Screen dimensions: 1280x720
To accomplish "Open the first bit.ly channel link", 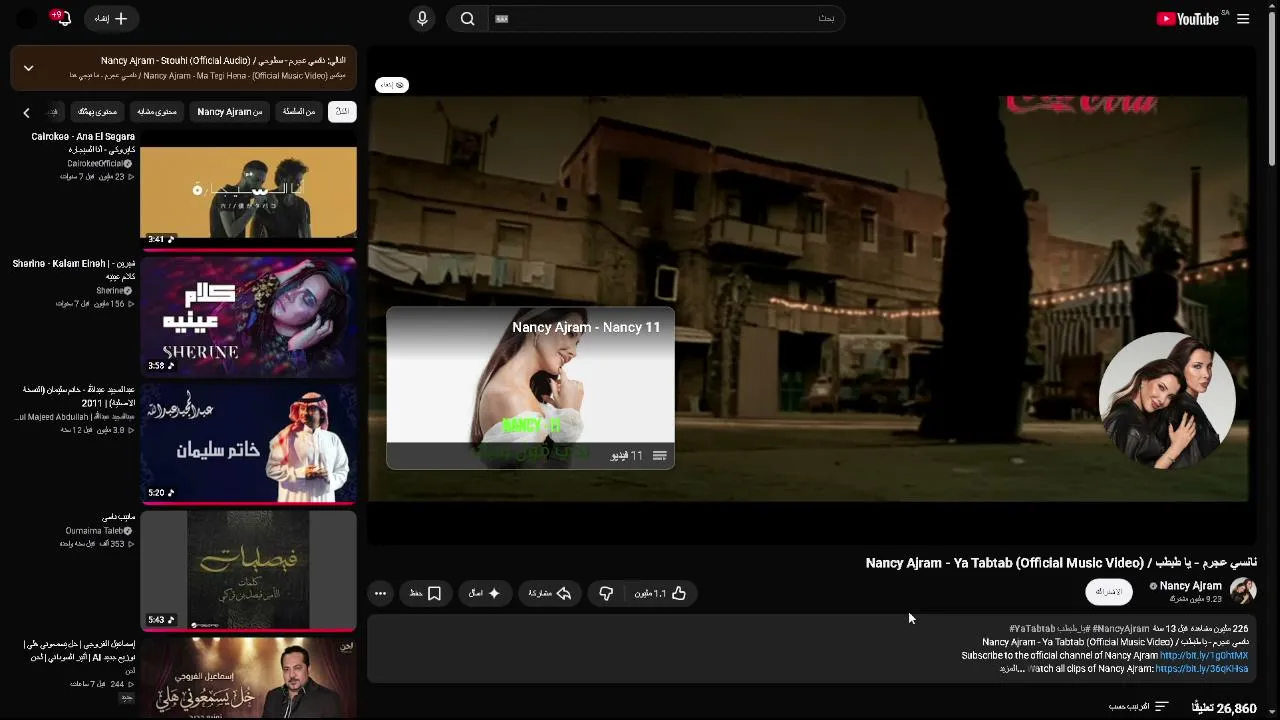I will coord(1204,656).
